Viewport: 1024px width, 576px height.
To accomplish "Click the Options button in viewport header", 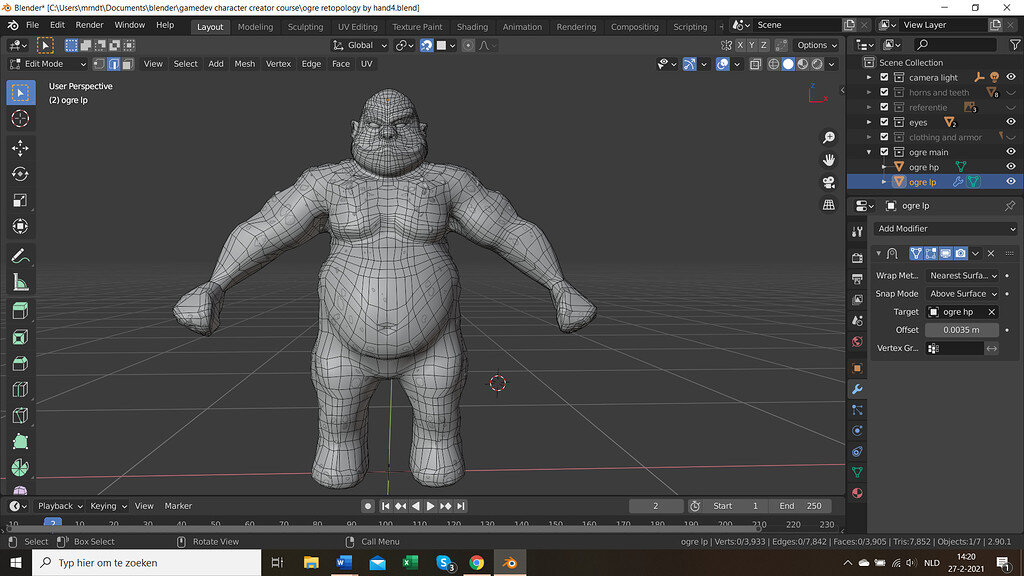I will 816,45.
